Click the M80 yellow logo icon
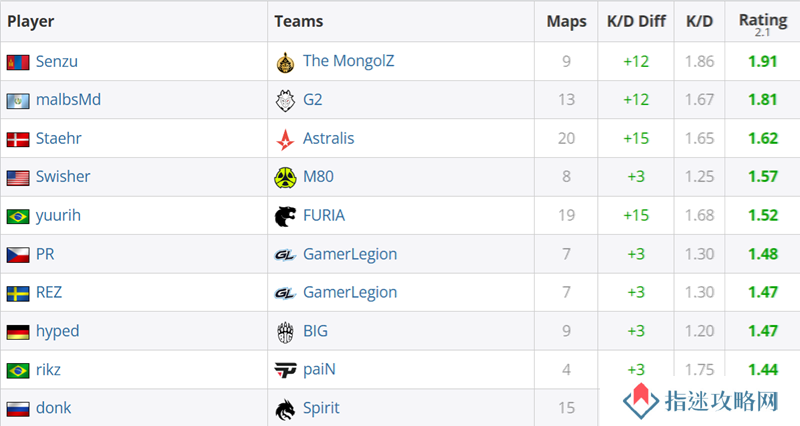This screenshot has height=426, width=800. 285,178
